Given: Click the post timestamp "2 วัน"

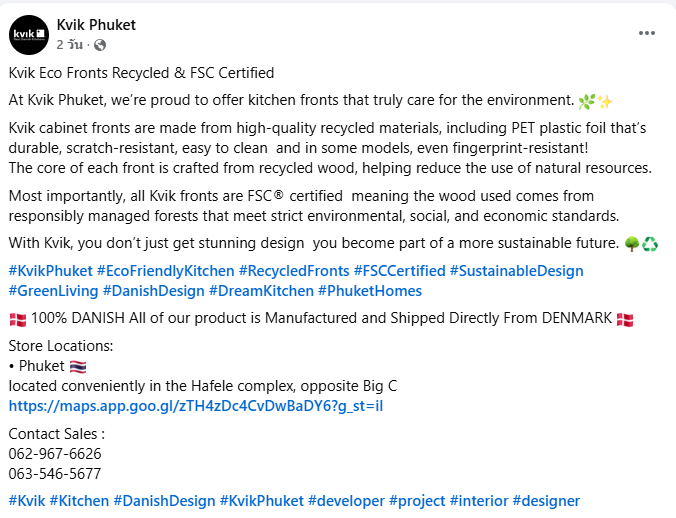Looking at the screenshot, I should pos(70,45).
